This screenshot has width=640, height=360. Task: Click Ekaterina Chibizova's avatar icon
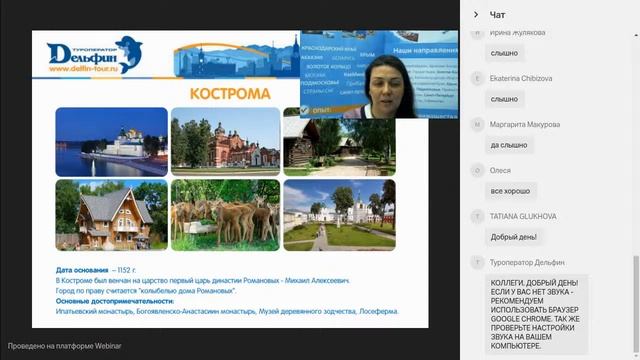[477, 78]
